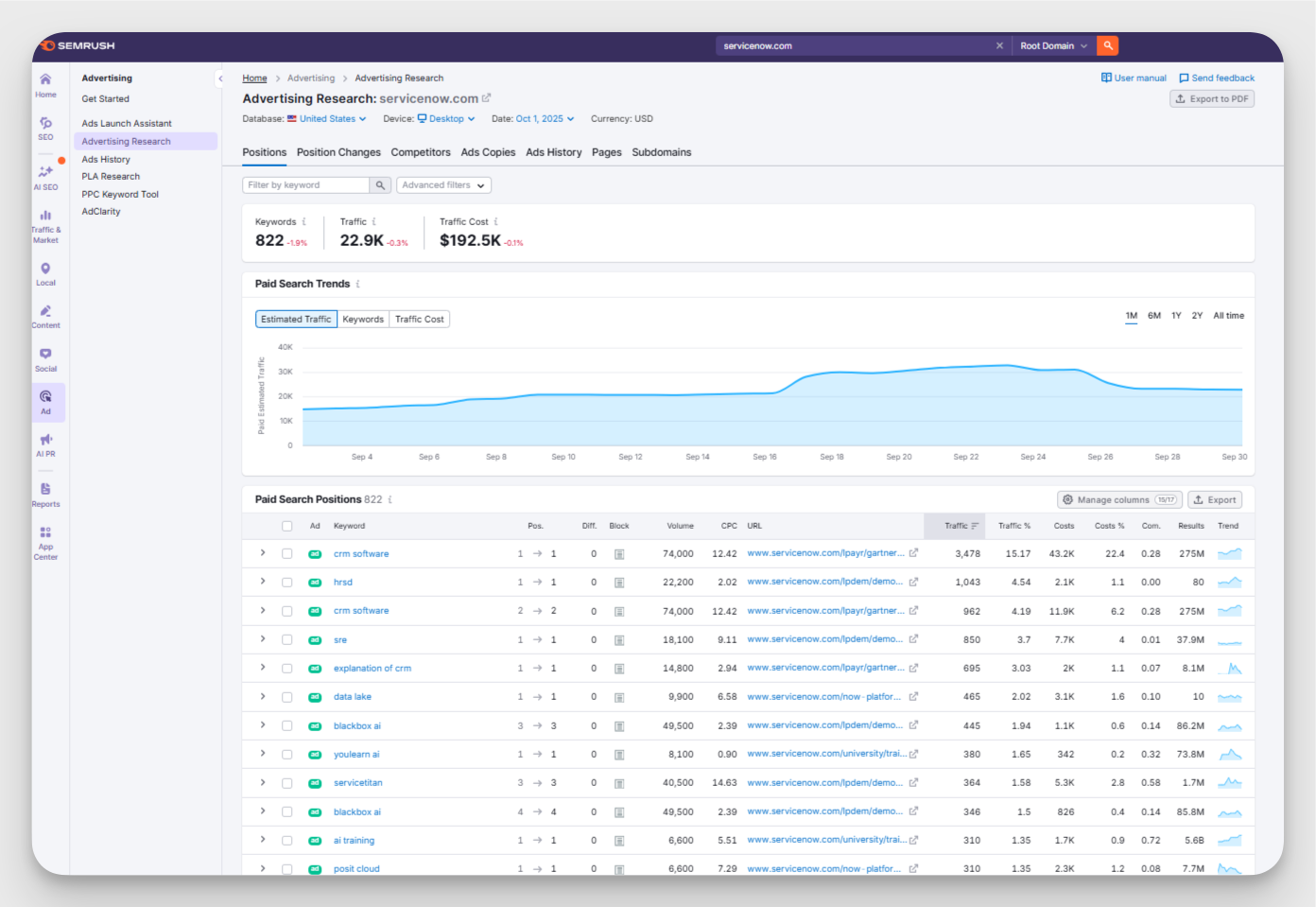
Task: Open the Social sidebar icon
Action: click(x=45, y=359)
